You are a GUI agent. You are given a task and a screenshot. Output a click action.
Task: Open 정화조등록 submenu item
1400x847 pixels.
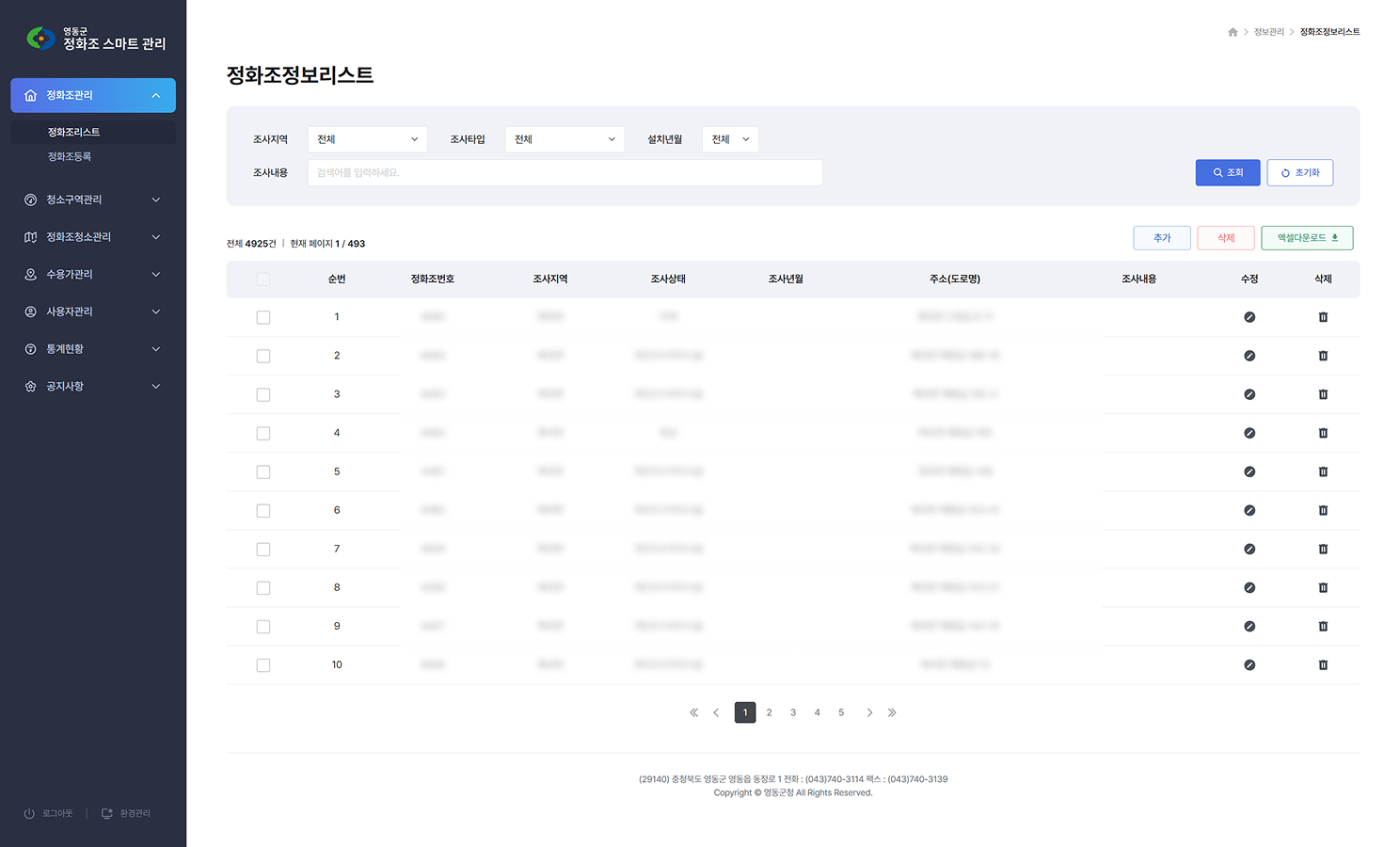70,156
